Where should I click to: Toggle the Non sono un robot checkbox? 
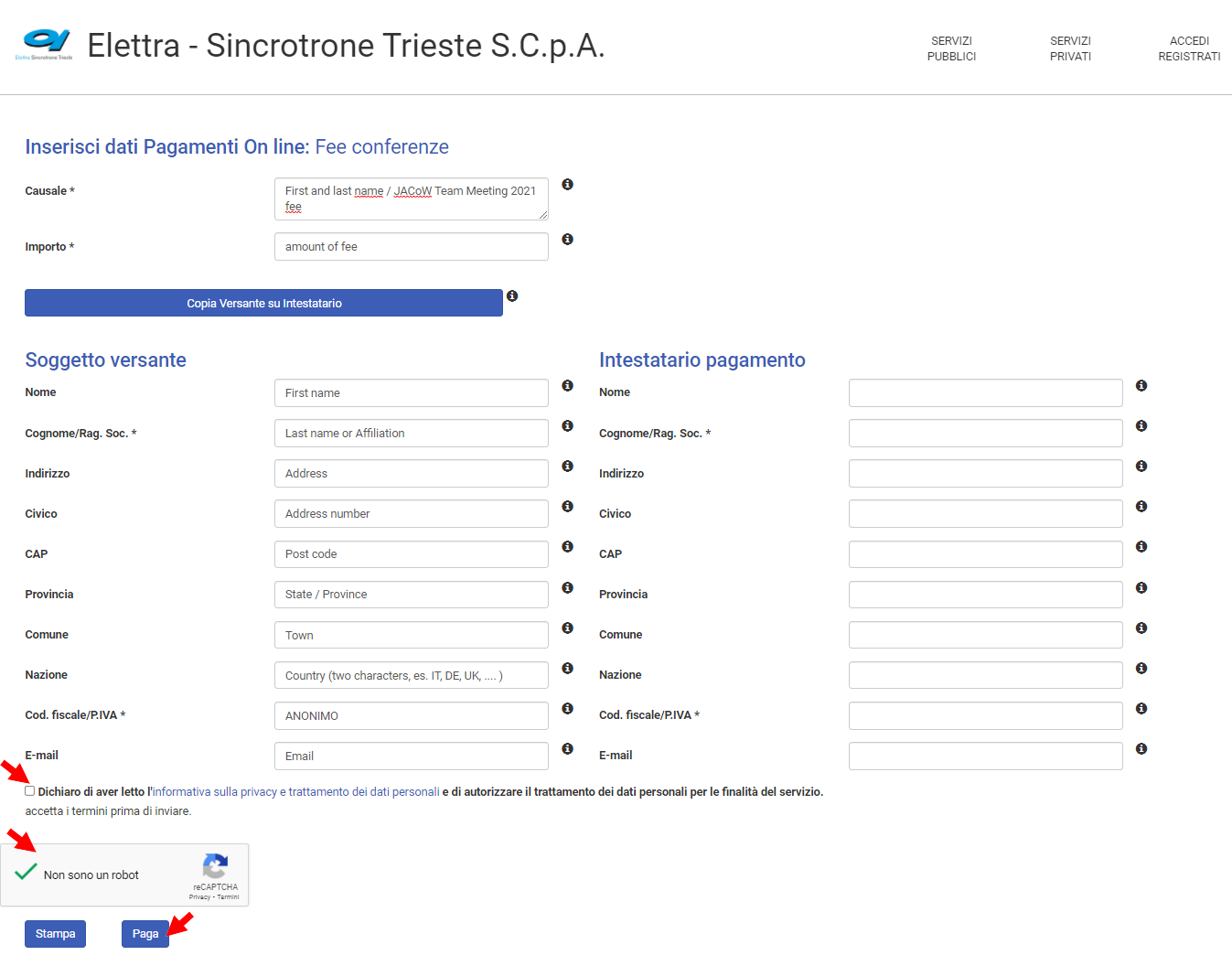tap(27, 874)
